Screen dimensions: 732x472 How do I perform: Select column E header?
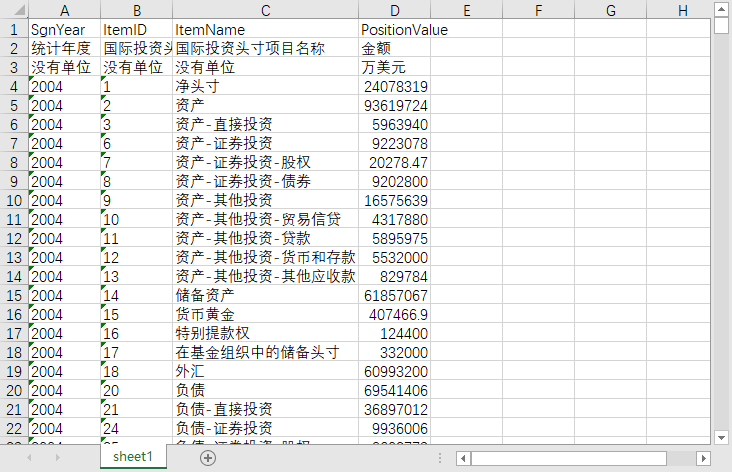point(466,10)
